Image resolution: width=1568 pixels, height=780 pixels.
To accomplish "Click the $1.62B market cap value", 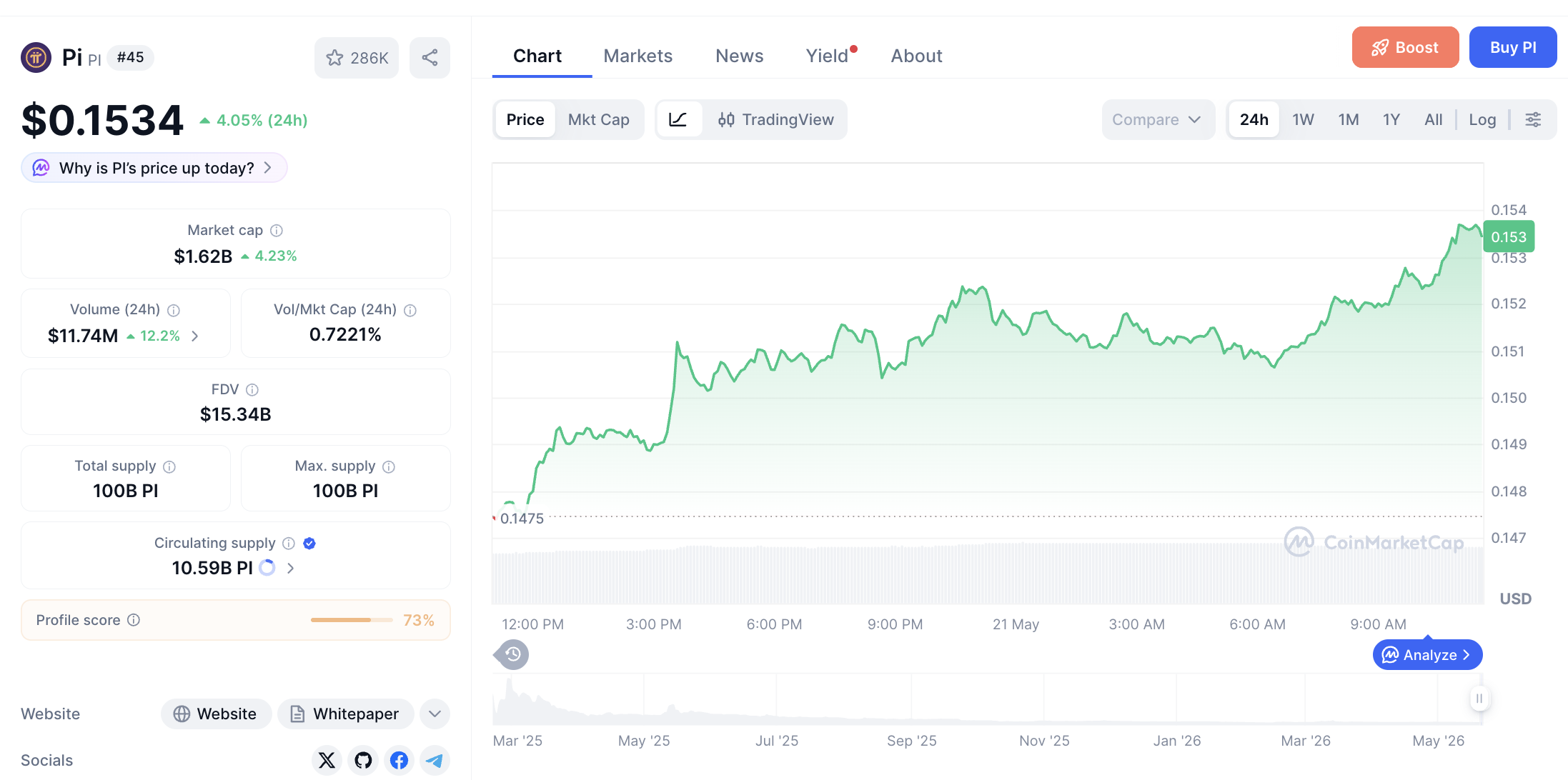I will [x=203, y=256].
